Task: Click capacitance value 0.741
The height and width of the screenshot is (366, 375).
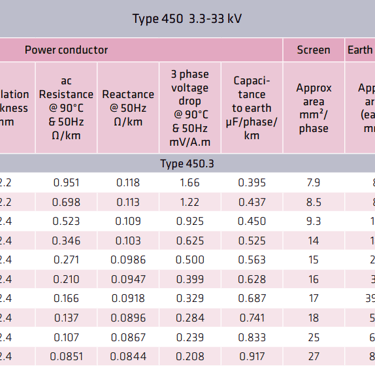Action: pyautogui.click(x=252, y=318)
